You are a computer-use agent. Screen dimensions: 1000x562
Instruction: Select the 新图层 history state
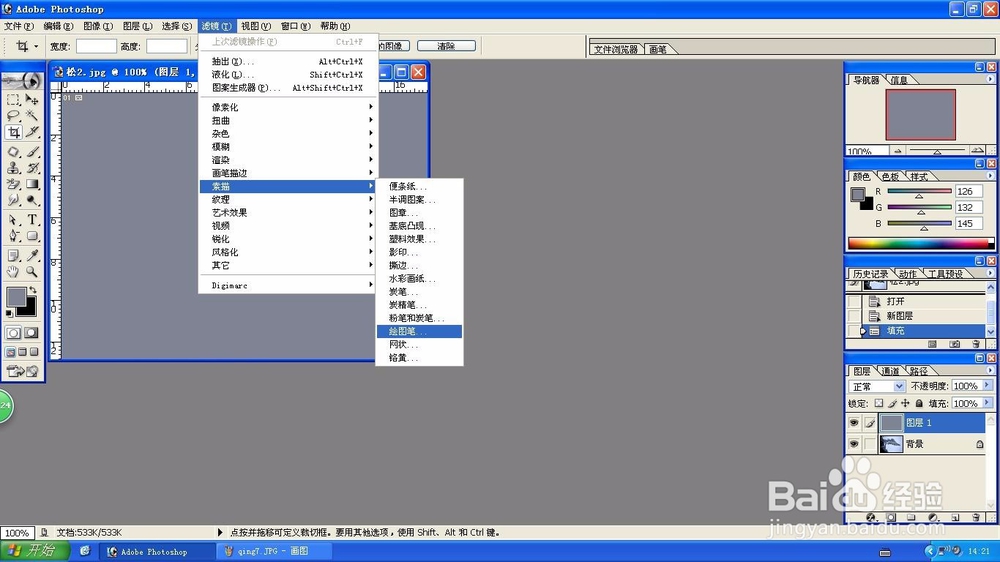click(x=922, y=316)
